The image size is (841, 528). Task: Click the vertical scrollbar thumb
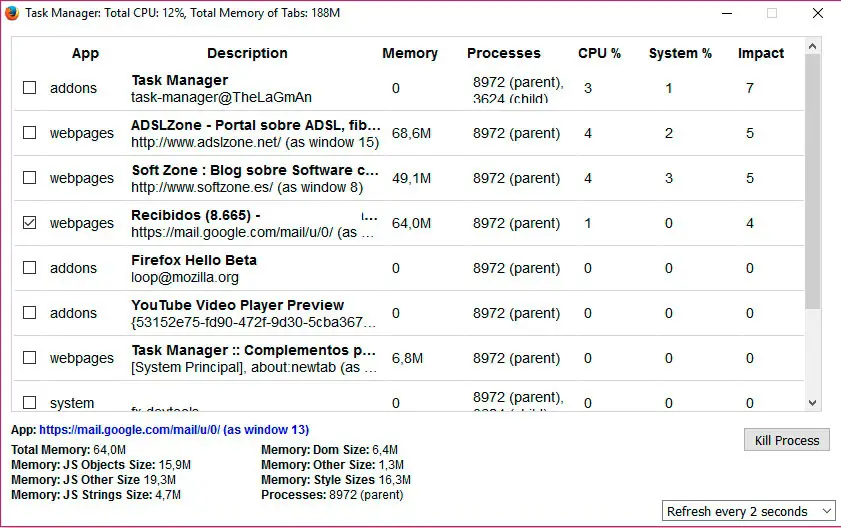(813, 181)
